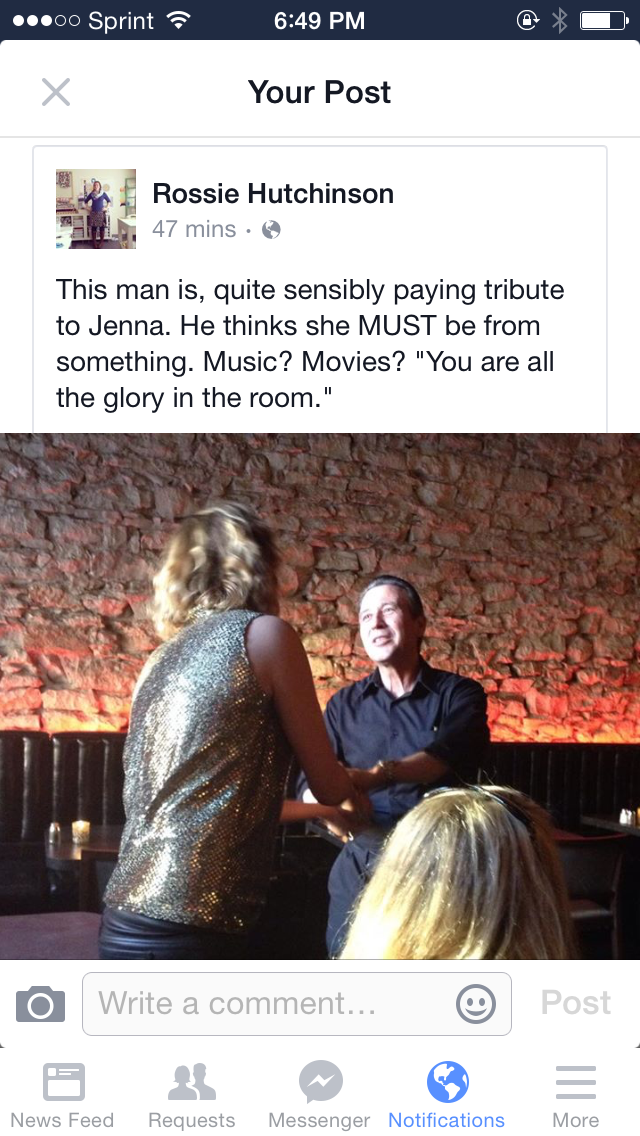Click the Write a comment field
The width and height of the screenshot is (640, 1136).
297,1004
